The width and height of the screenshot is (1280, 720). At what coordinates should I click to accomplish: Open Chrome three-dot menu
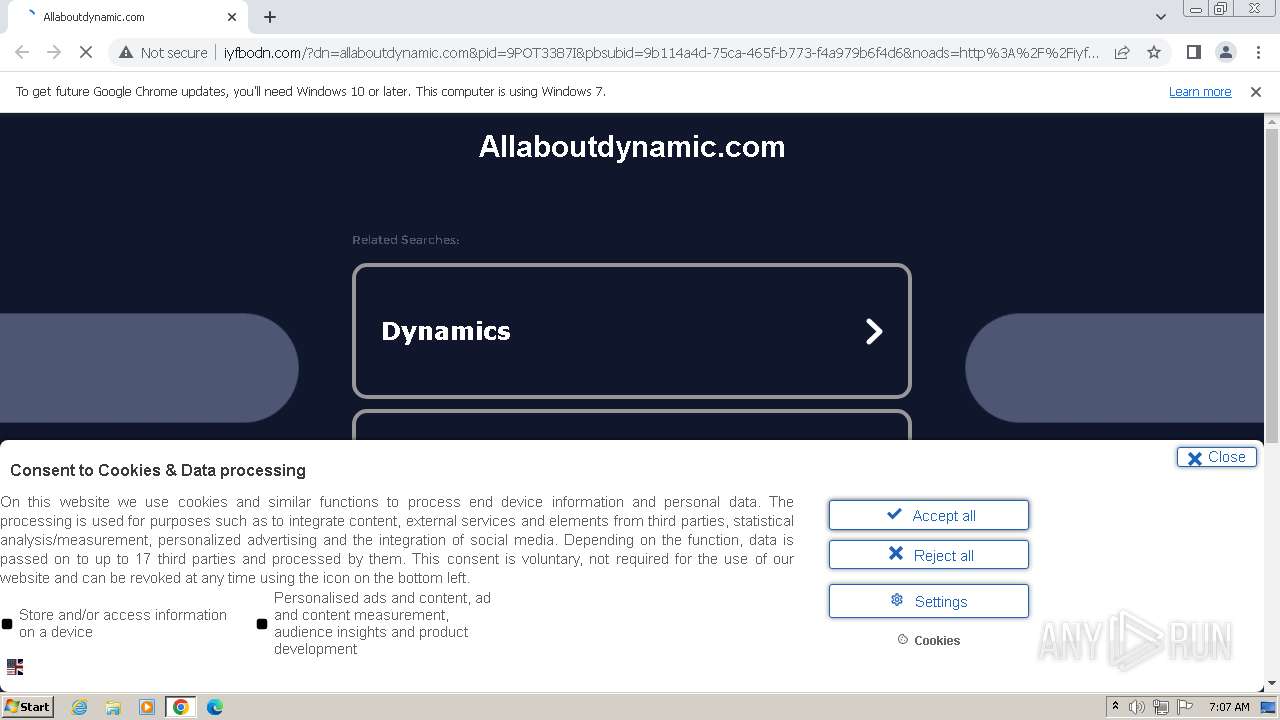click(x=1258, y=52)
